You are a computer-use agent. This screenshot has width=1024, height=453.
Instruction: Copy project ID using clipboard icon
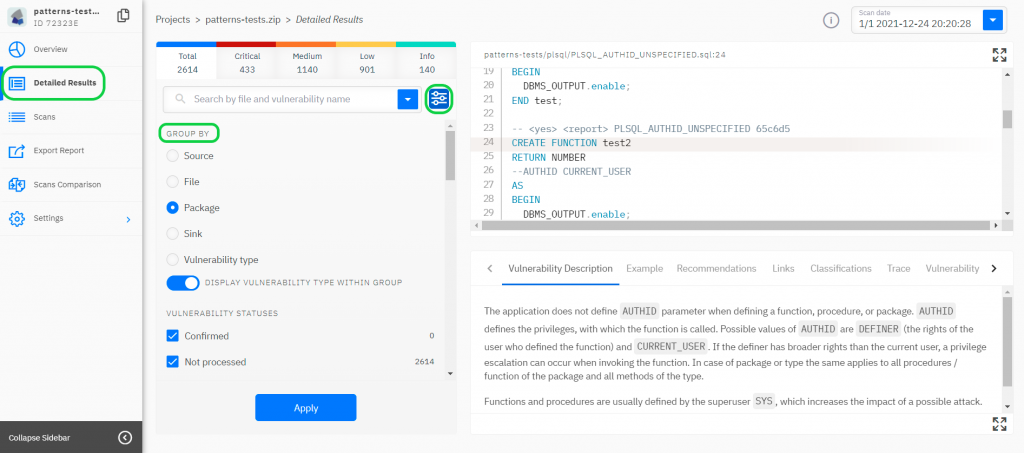pos(123,16)
